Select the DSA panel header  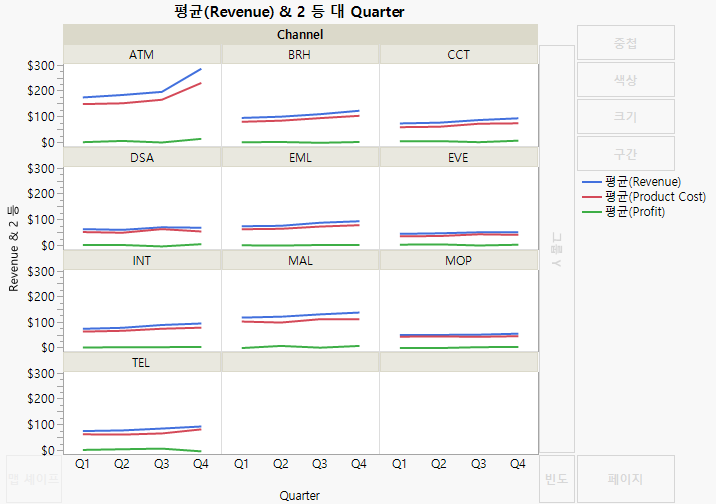(142, 158)
